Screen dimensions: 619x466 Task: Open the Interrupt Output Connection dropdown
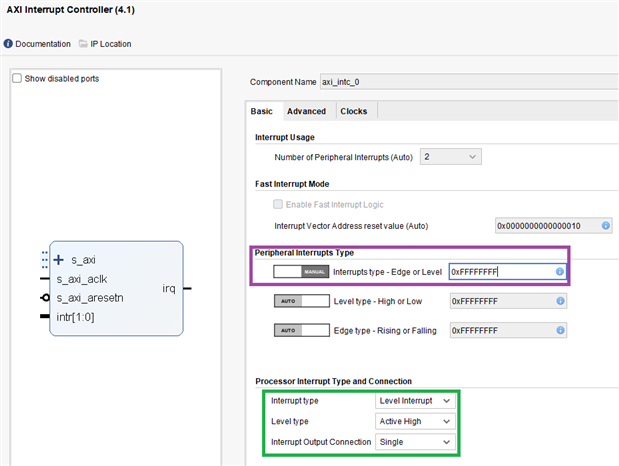(415, 441)
